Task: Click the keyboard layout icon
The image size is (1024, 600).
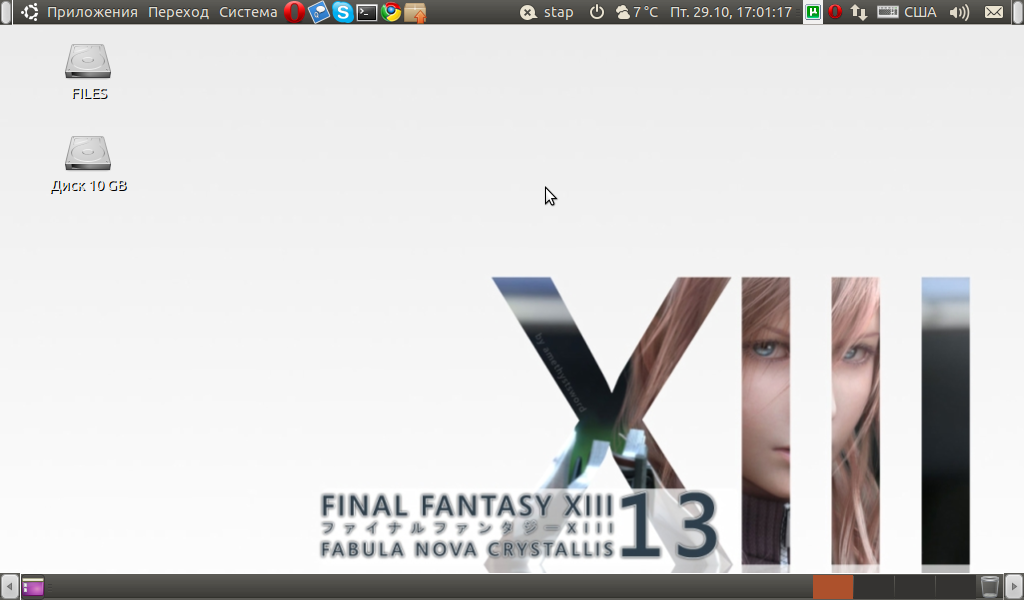Action: 888,12
